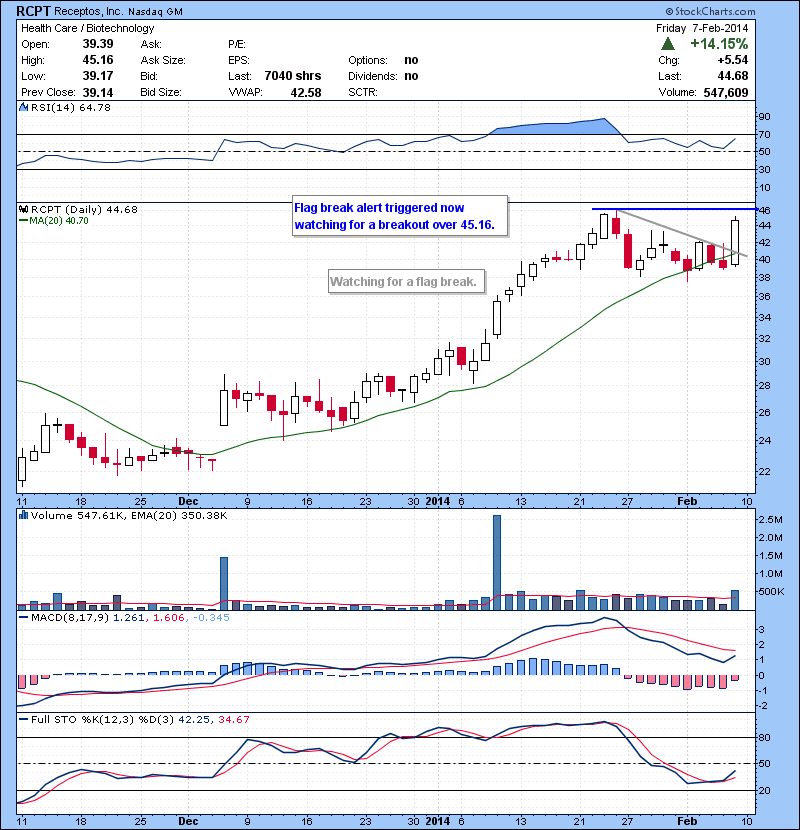This screenshot has width=800, height=830.
Task: Select the Open price 39.39
Action: click(x=98, y=43)
